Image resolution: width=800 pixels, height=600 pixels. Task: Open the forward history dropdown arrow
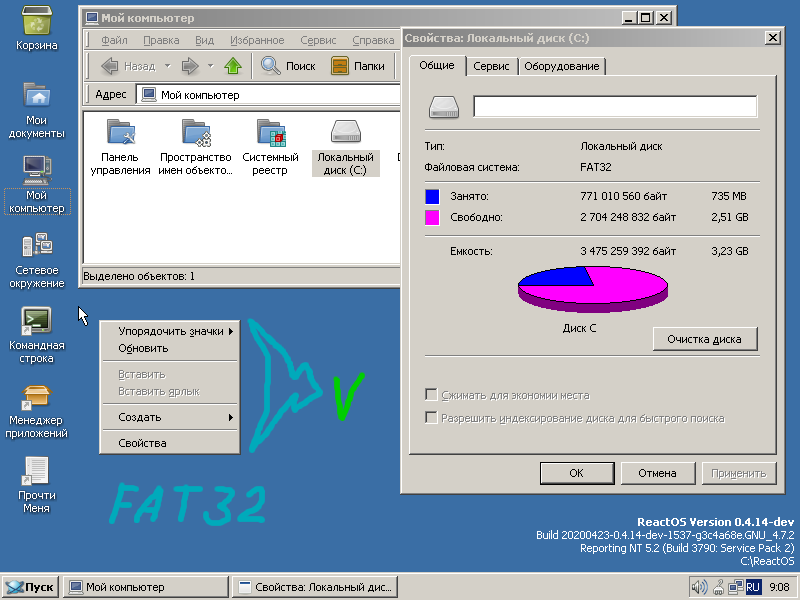click(x=210, y=66)
